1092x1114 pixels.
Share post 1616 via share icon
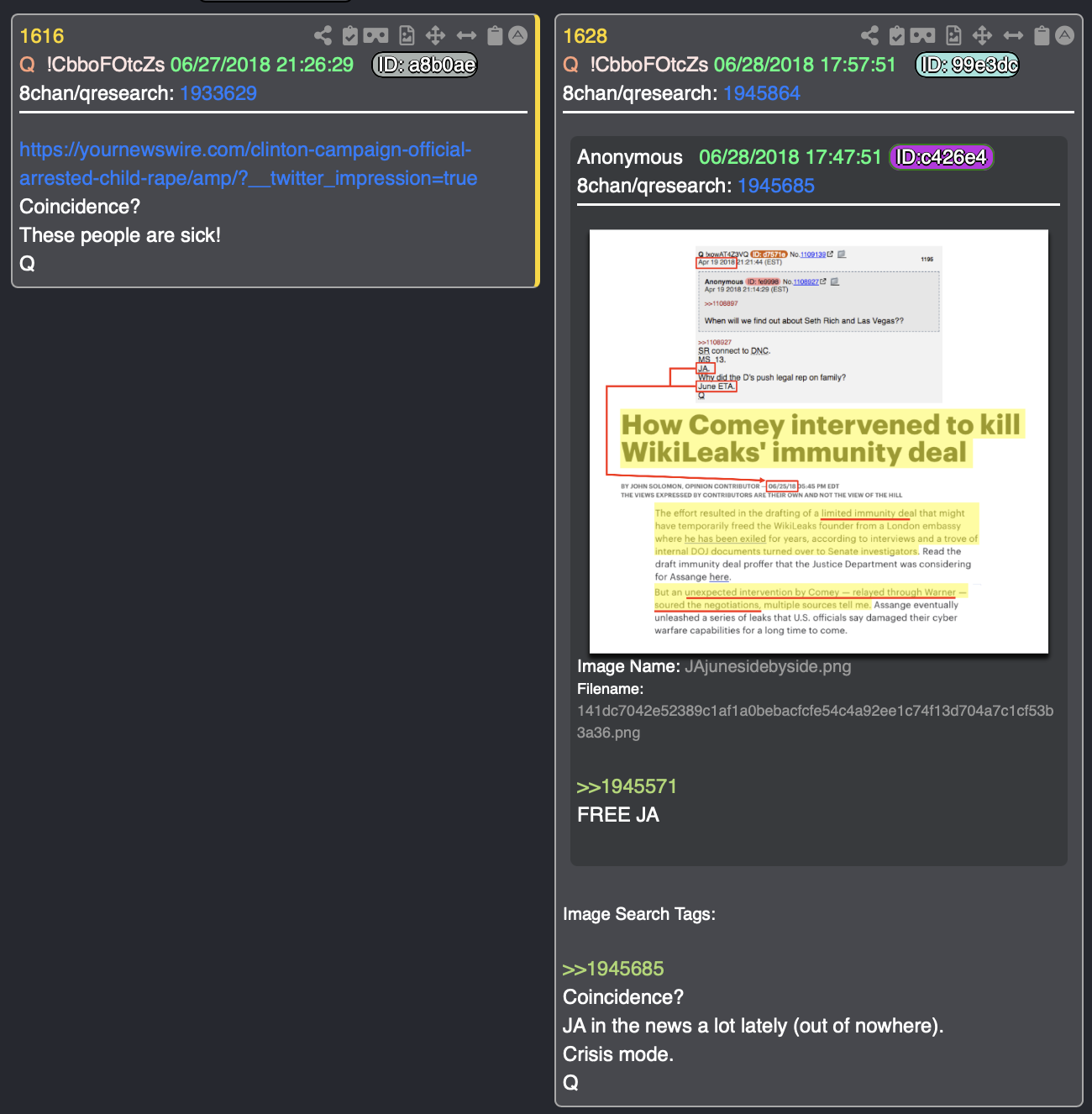coord(323,35)
